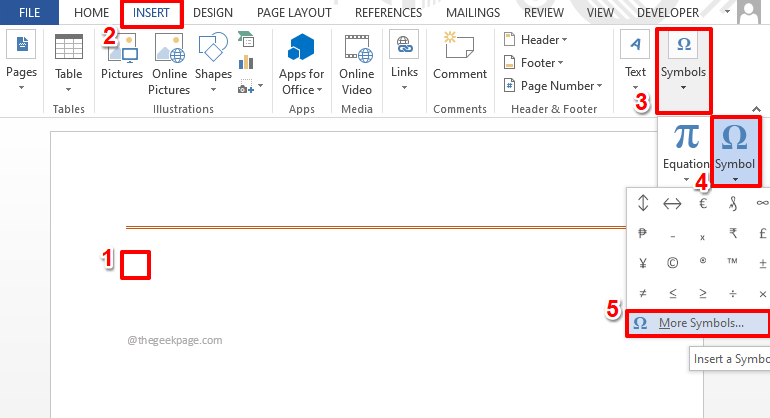The image size is (770, 418).
Task: Choose the rupee currency symbol
Action: pyautogui.click(x=733, y=233)
